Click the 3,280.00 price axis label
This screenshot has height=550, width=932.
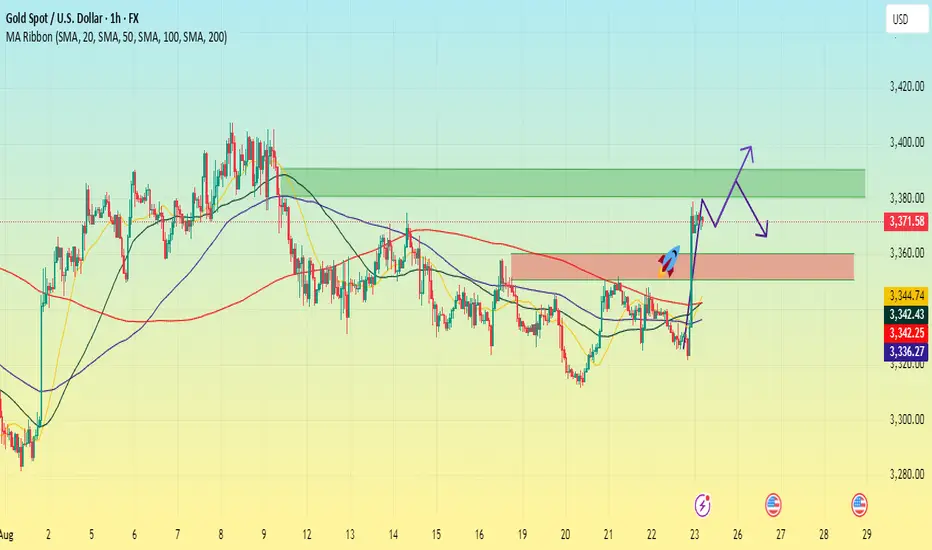point(906,474)
